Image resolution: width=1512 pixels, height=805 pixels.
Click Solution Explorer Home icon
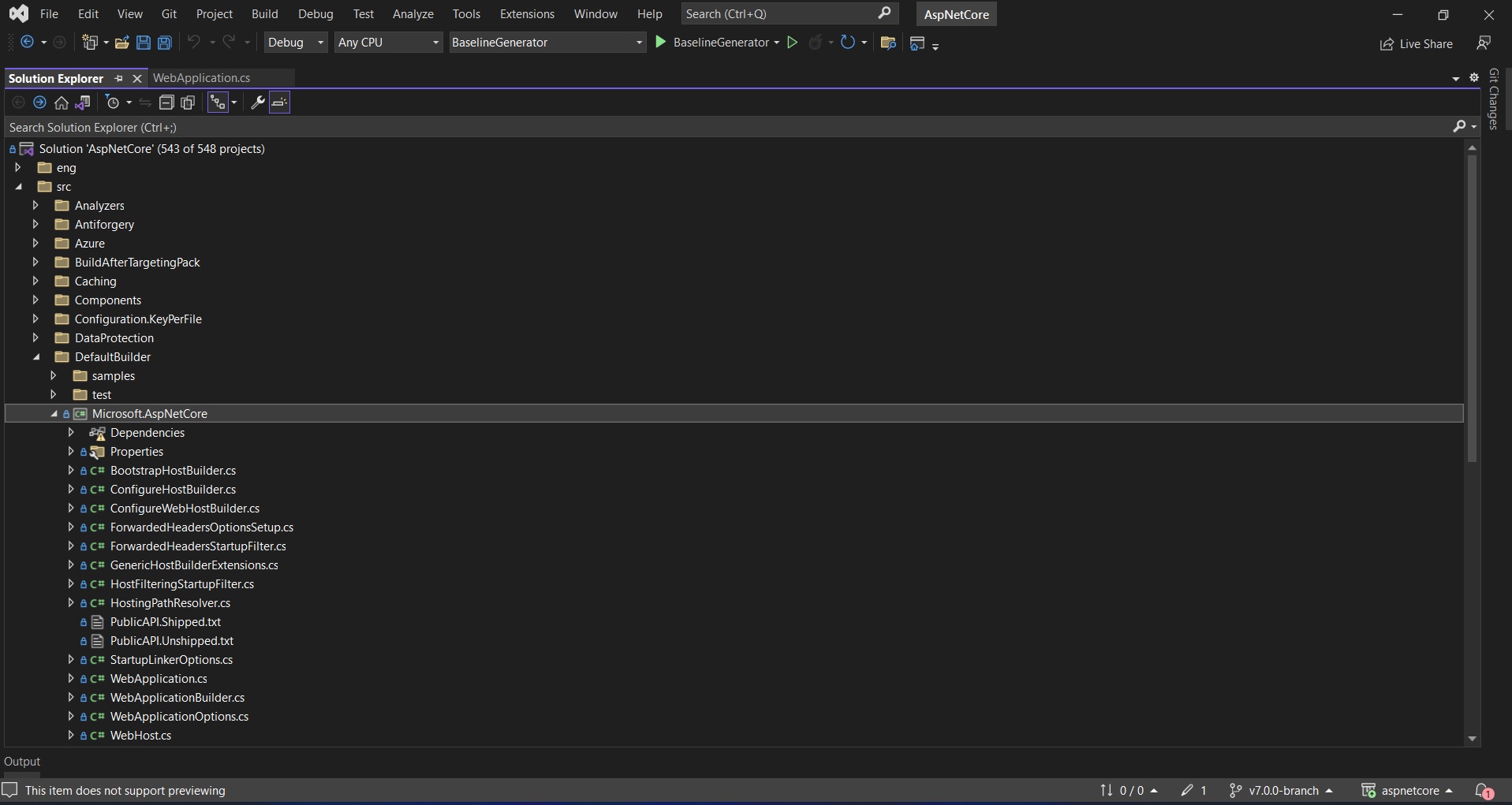click(x=62, y=102)
